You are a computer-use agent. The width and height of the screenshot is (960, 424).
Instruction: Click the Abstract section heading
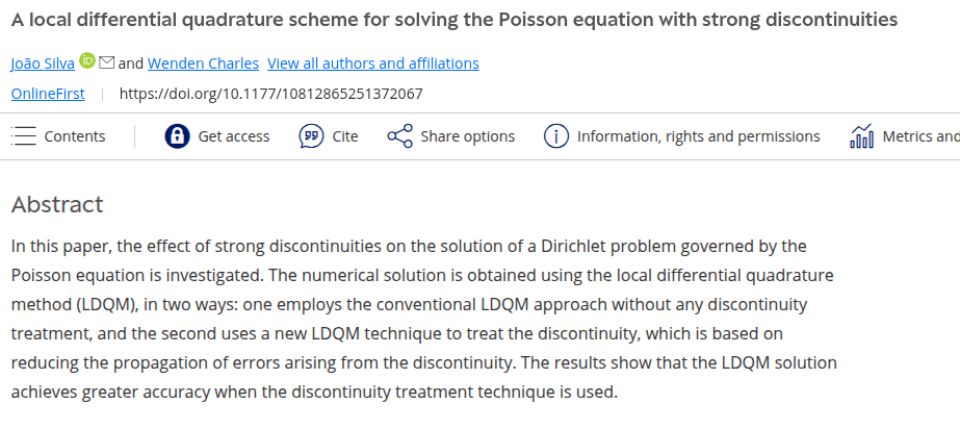[x=57, y=205]
